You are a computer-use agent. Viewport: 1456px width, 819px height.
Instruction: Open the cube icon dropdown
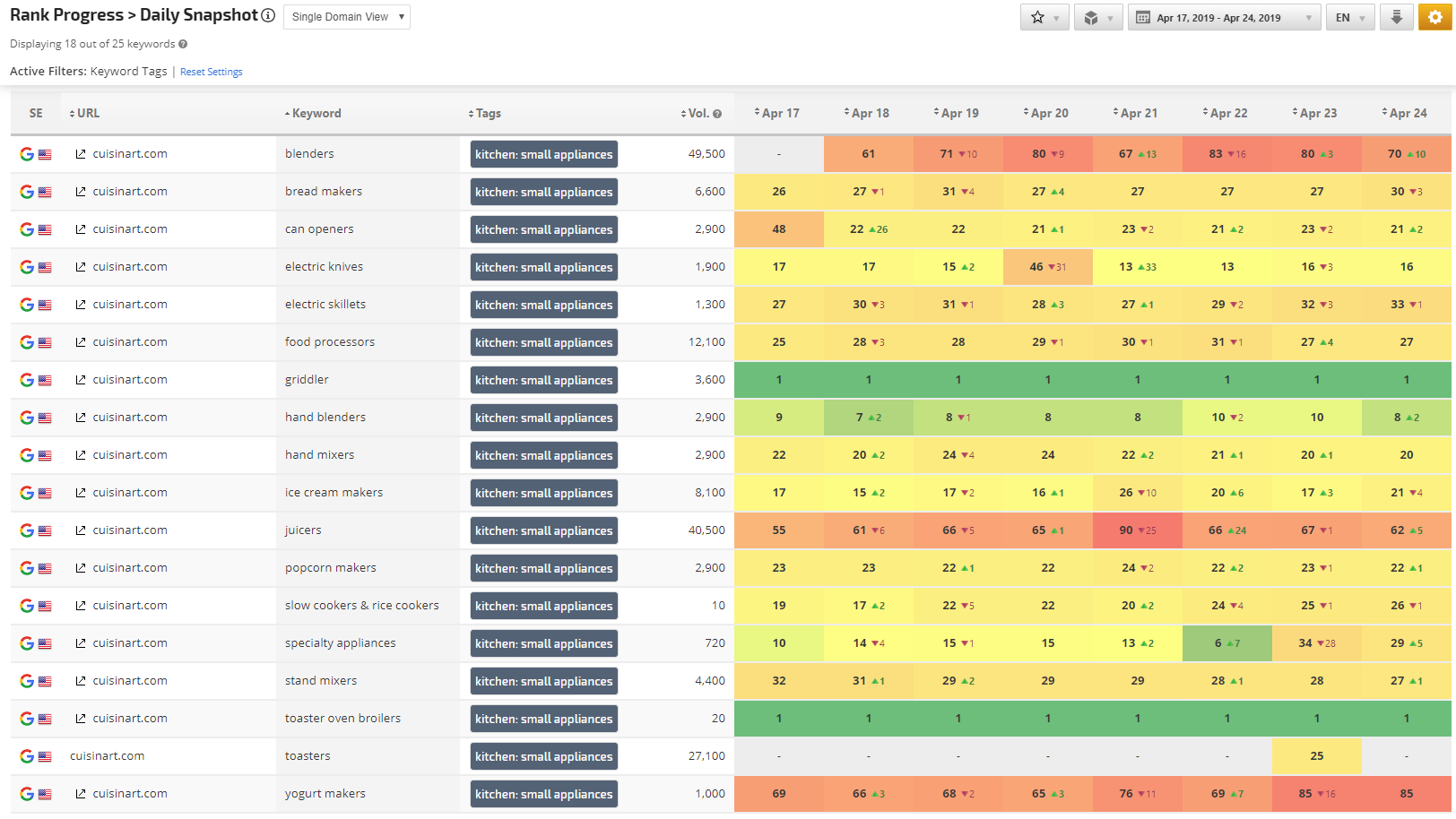coord(1098,17)
